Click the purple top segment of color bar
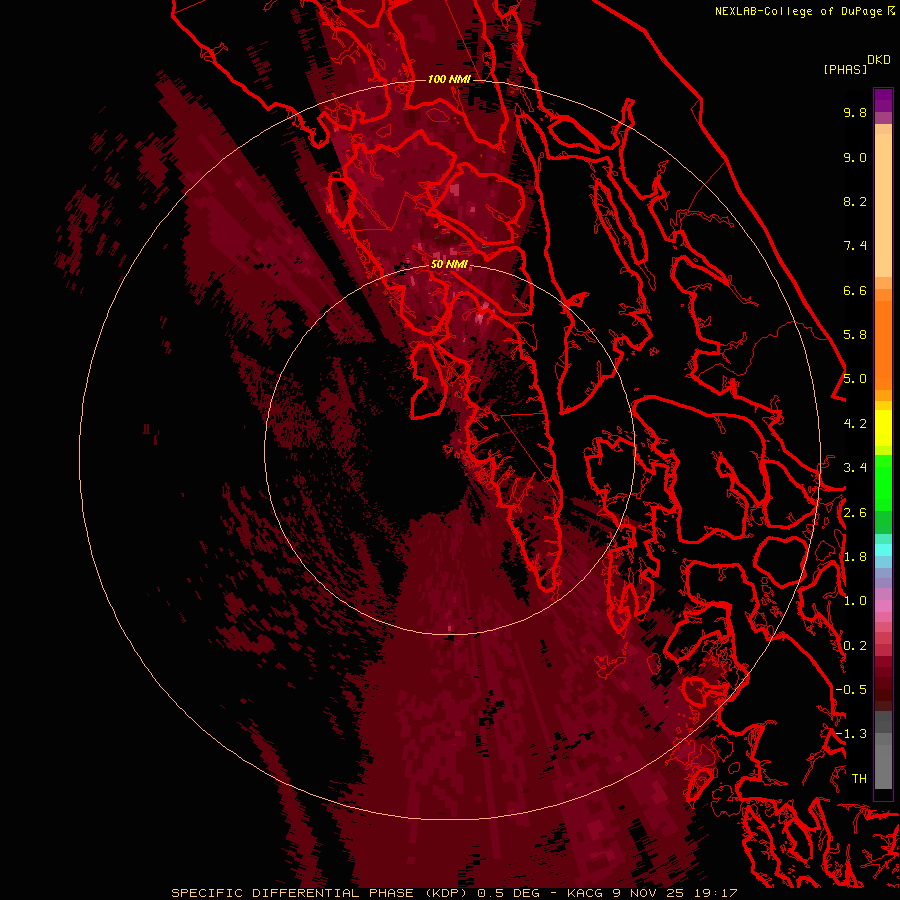The image size is (900, 900). click(883, 100)
